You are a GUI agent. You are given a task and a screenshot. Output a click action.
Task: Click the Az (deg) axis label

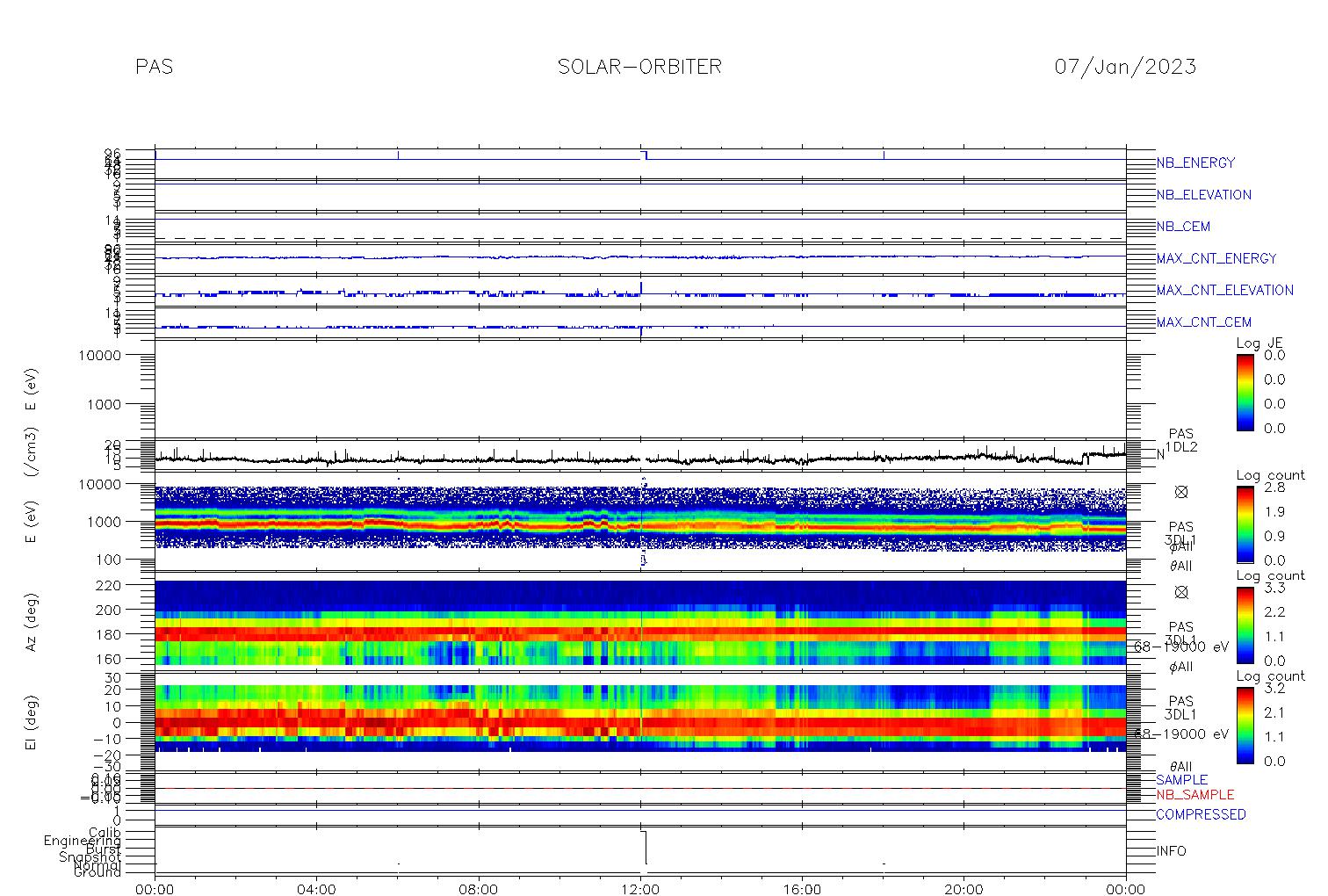tap(32, 622)
